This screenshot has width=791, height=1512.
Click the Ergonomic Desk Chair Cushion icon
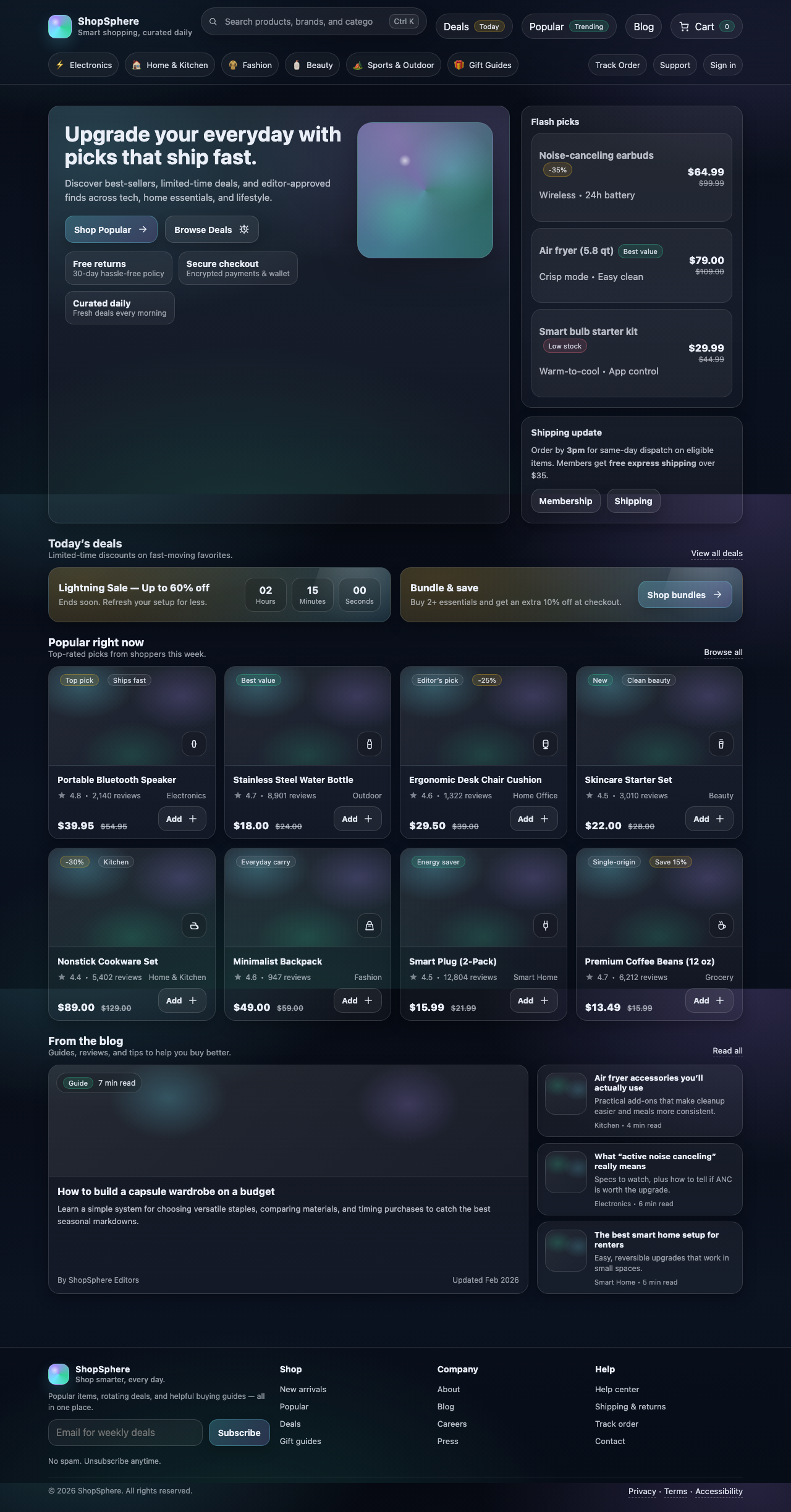pyautogui.click(x=546, y=744)
